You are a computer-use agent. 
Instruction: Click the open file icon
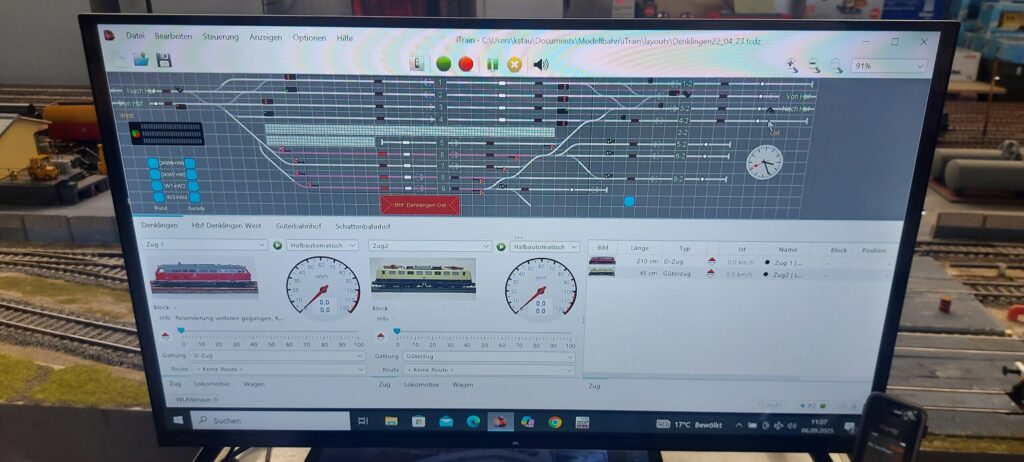coord(141,60)
